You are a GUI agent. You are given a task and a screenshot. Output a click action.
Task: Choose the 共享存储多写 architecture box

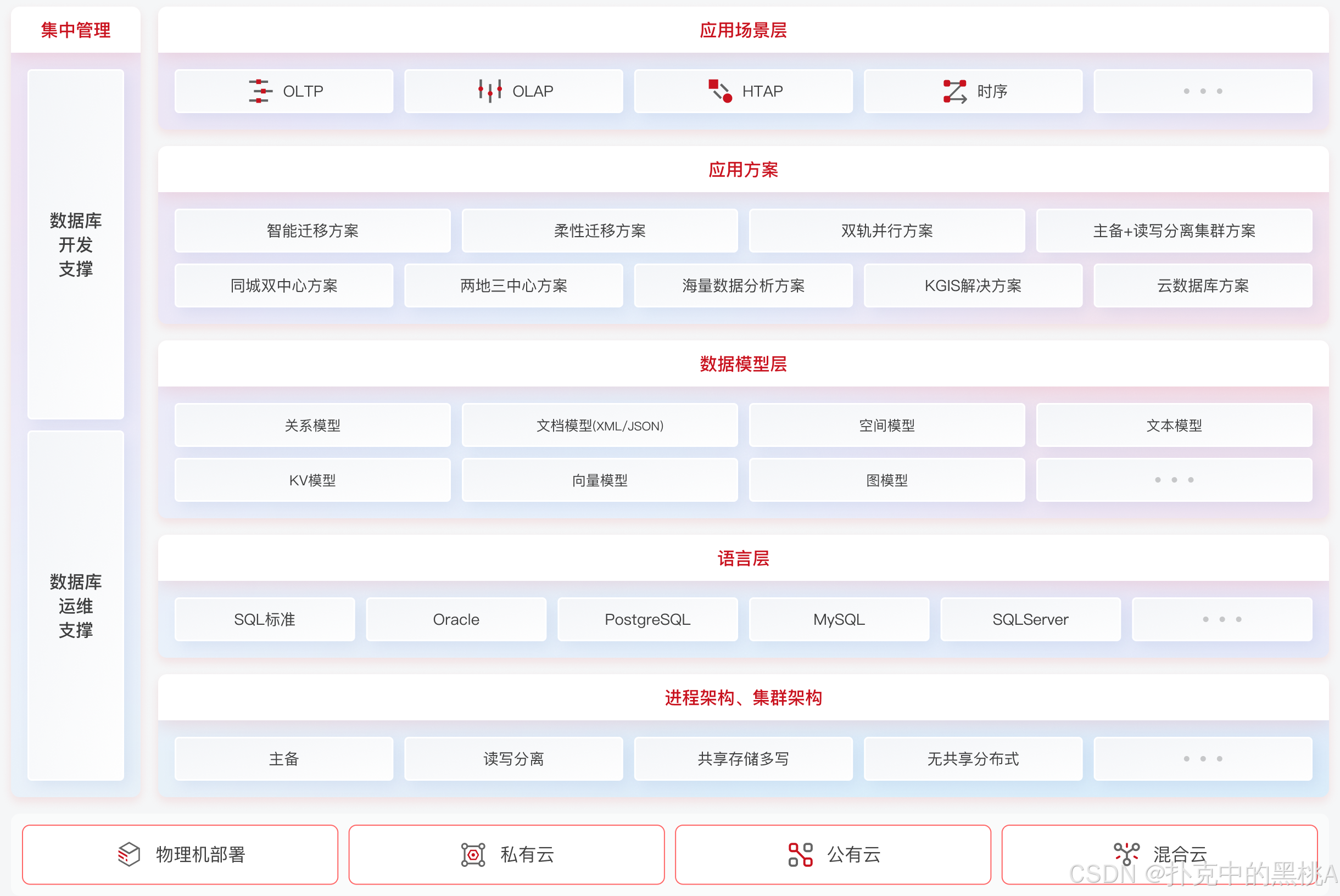743,759
